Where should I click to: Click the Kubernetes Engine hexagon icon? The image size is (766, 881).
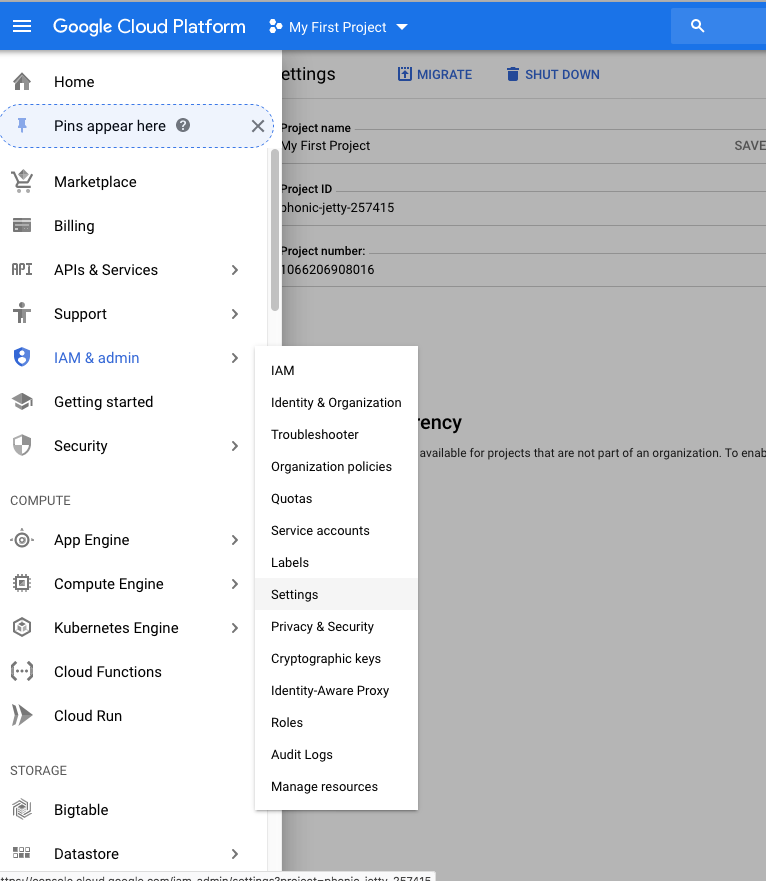pos(22,627)
